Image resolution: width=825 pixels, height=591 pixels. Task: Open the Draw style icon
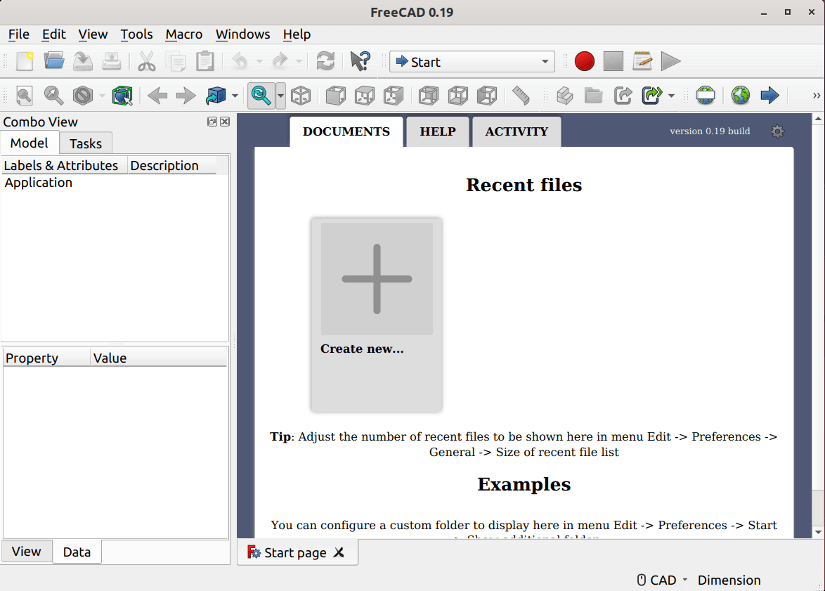pos(83,96)
